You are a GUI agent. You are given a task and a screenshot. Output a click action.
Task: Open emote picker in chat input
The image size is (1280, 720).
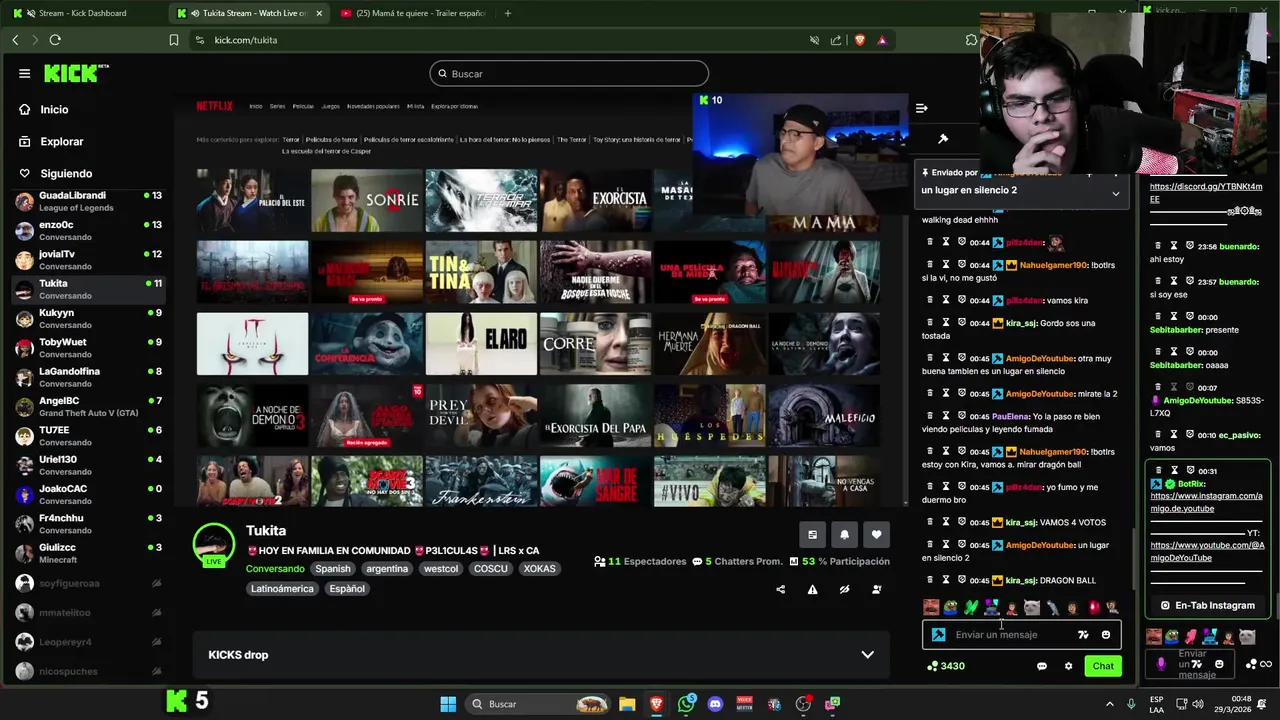[1106, 635]
